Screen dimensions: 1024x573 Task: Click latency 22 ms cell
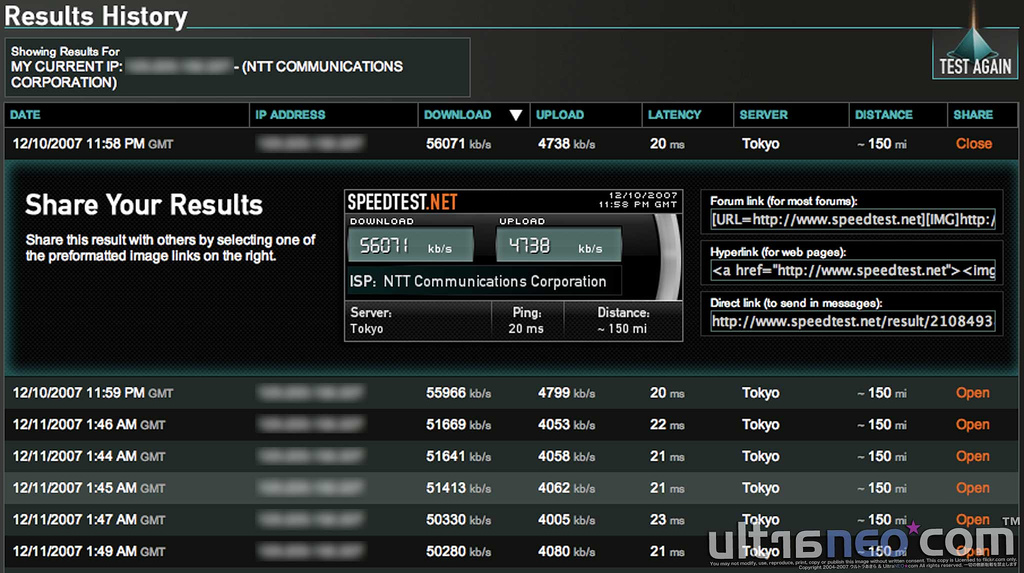point(667,425)
